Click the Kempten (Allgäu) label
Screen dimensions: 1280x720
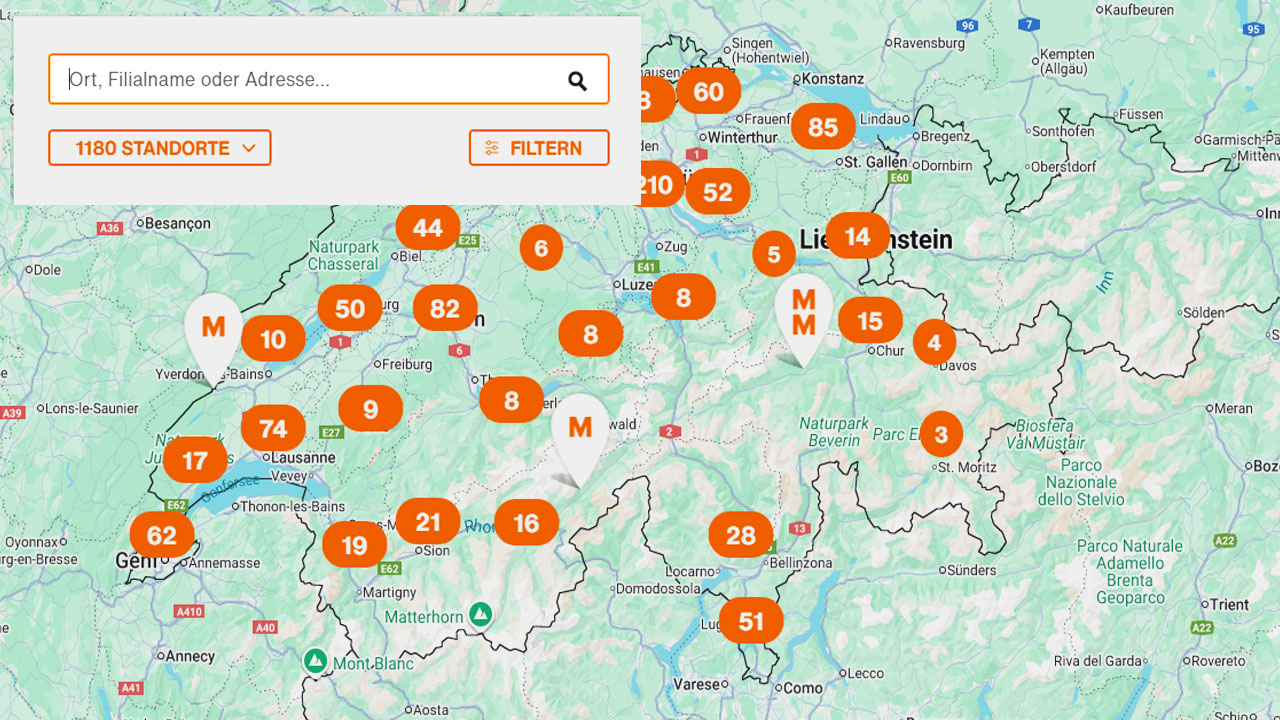pyautogui.click(x=1067, y=61)
